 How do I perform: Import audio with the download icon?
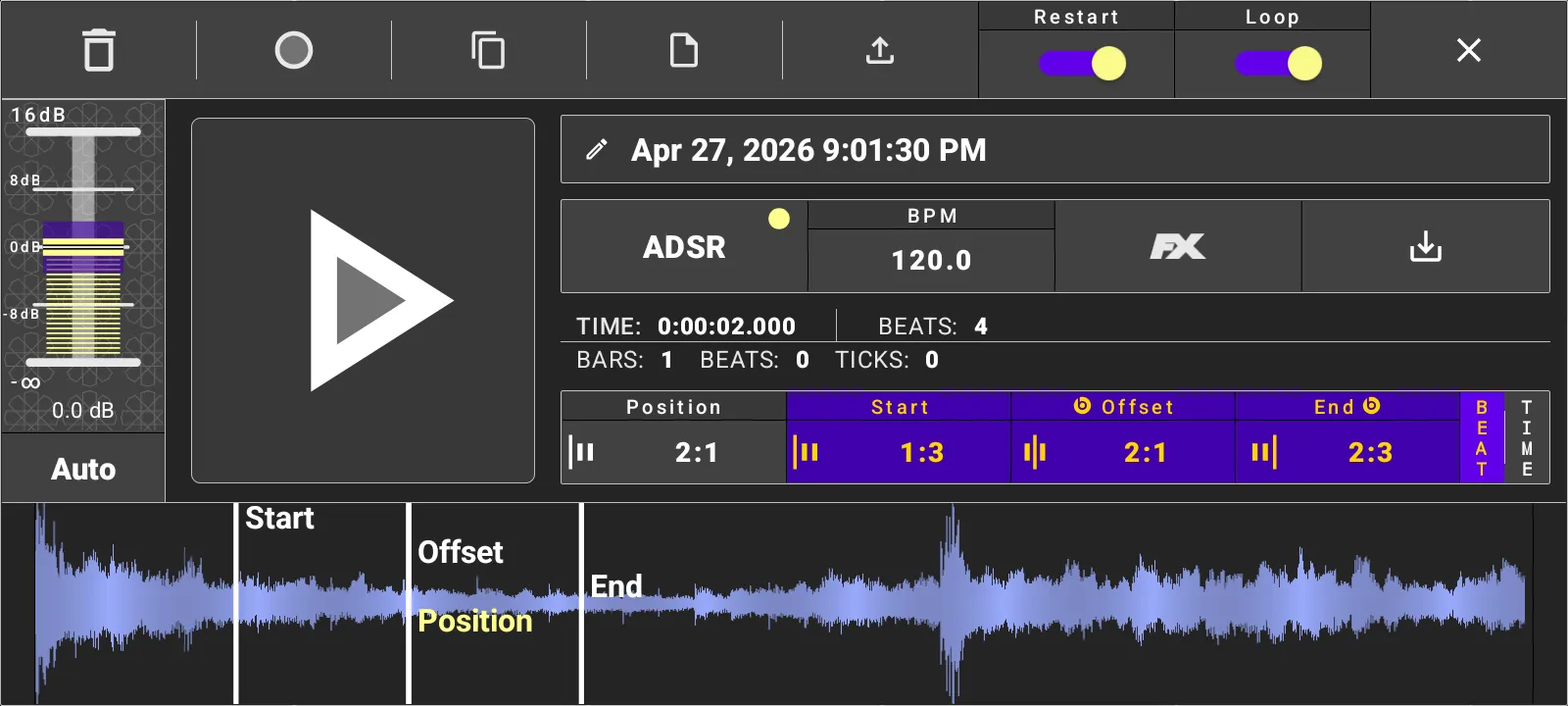[x=1426, y=247]
